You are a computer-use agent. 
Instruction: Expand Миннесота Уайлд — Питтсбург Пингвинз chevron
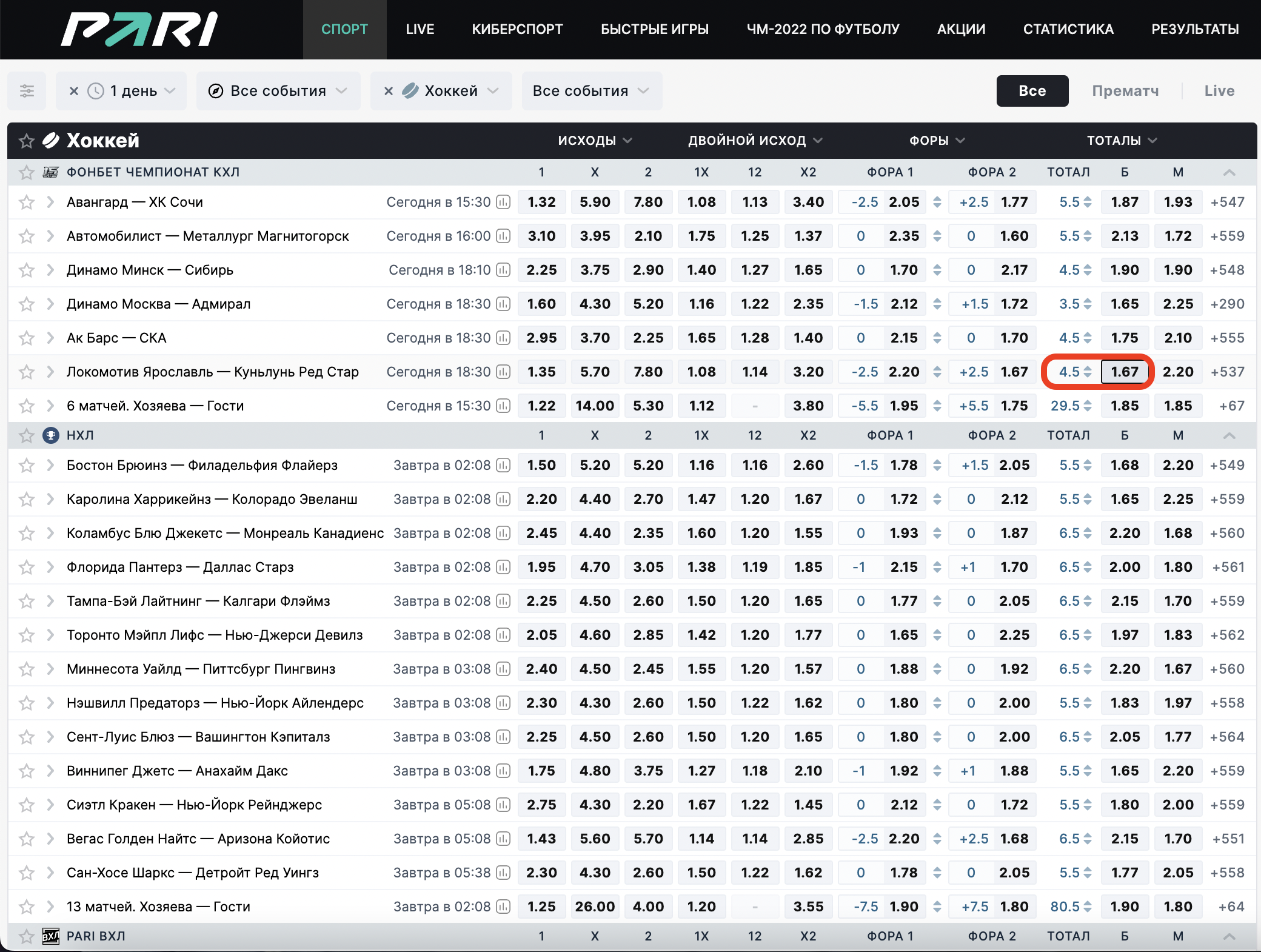(x=50, y=669)
